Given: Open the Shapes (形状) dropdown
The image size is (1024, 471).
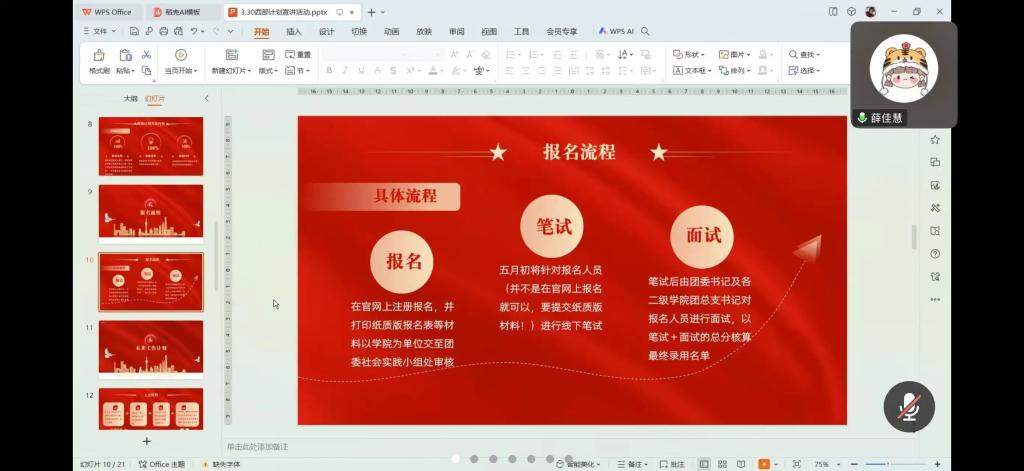Looking at the screenshot, I should tap(689, 54).
